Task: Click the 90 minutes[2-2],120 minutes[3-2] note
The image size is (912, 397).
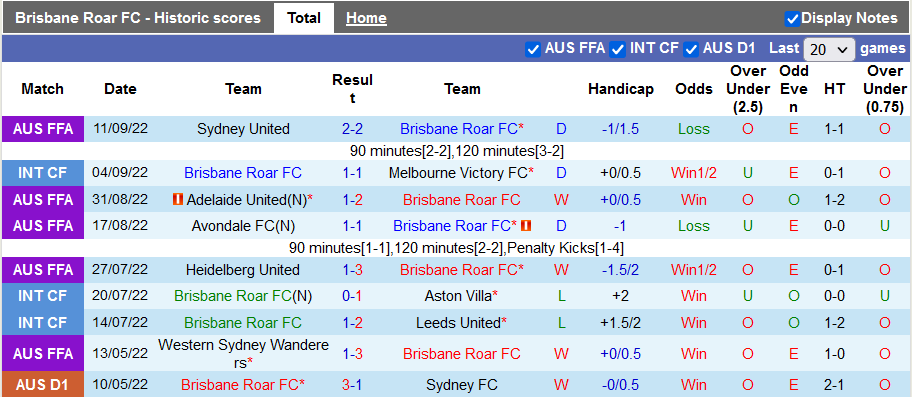Action: [457, 152]
